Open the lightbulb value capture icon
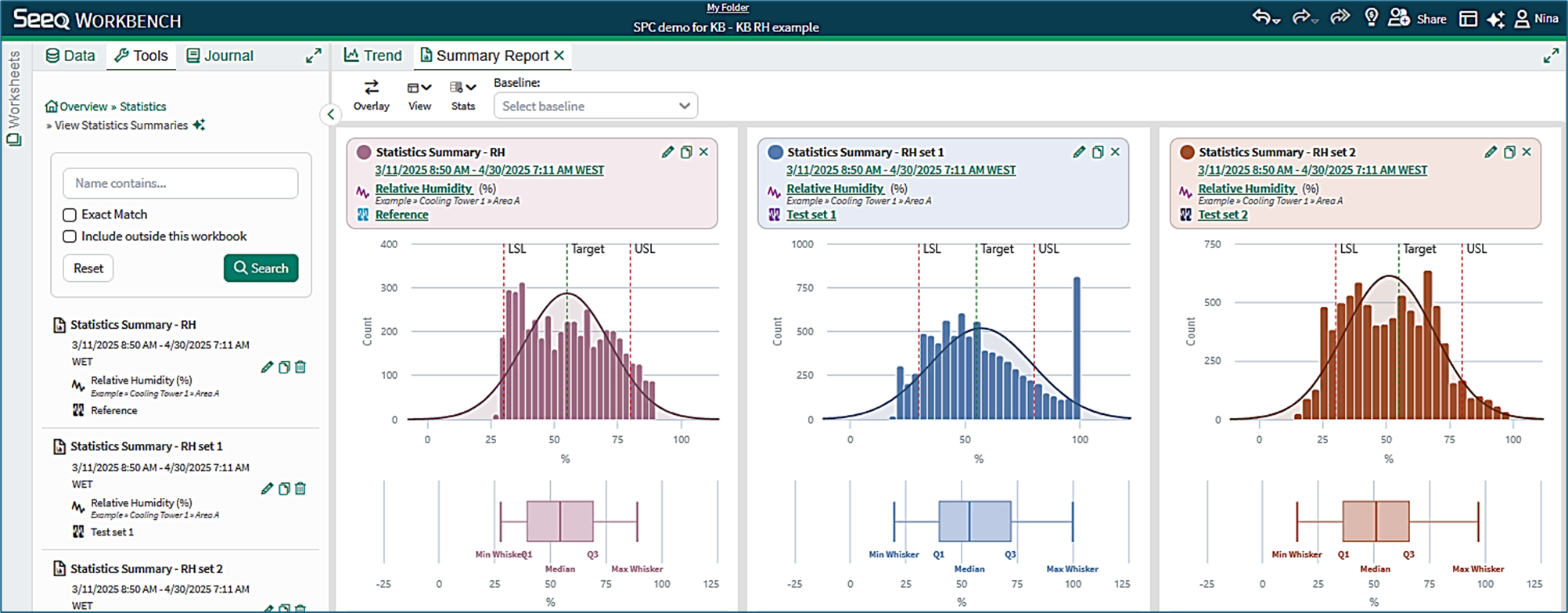The width and height of the screenshot is (1568, 613). (x=1371, y=18)
